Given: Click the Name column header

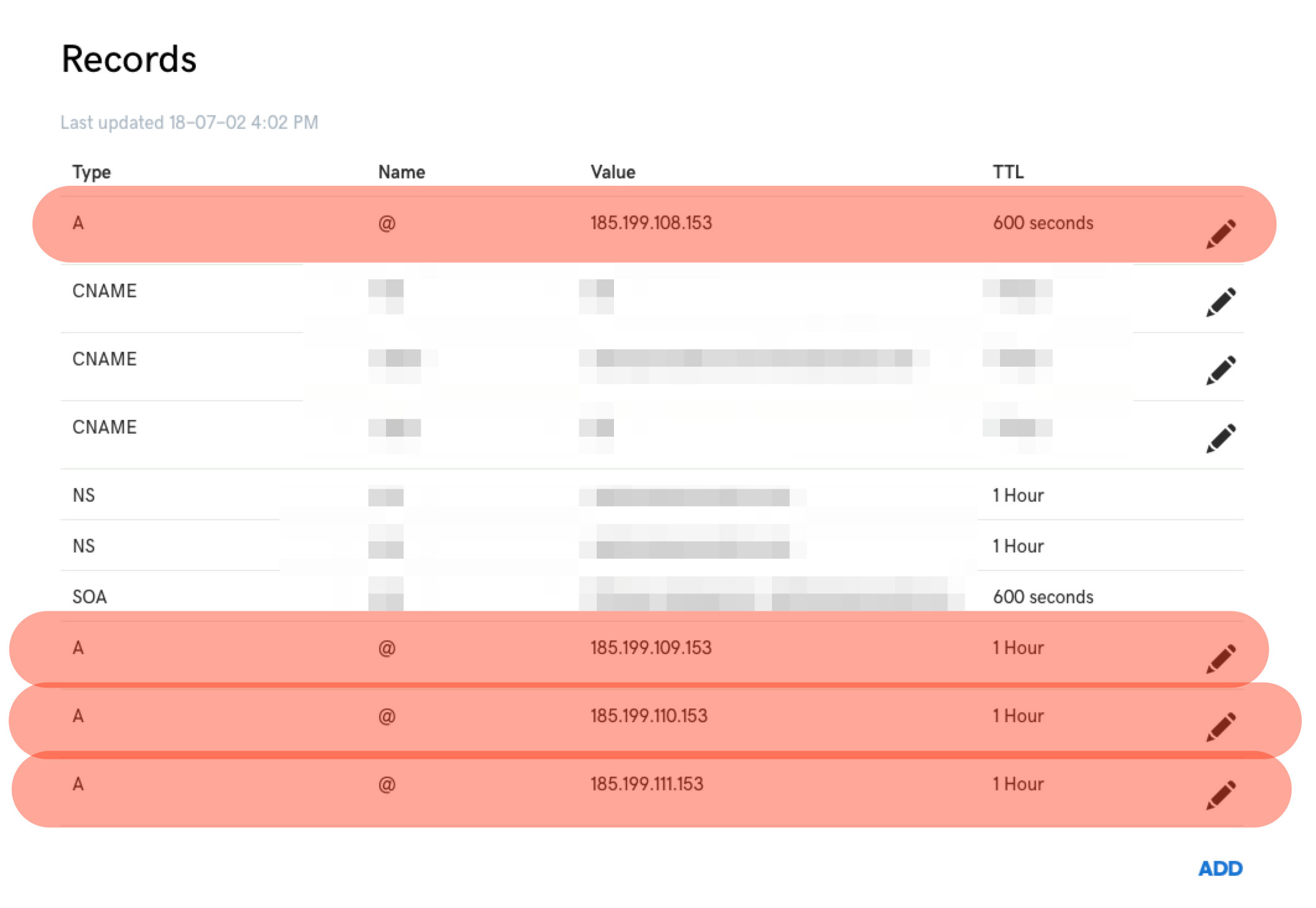Looking at the screenshot, I should coord(401,172).
